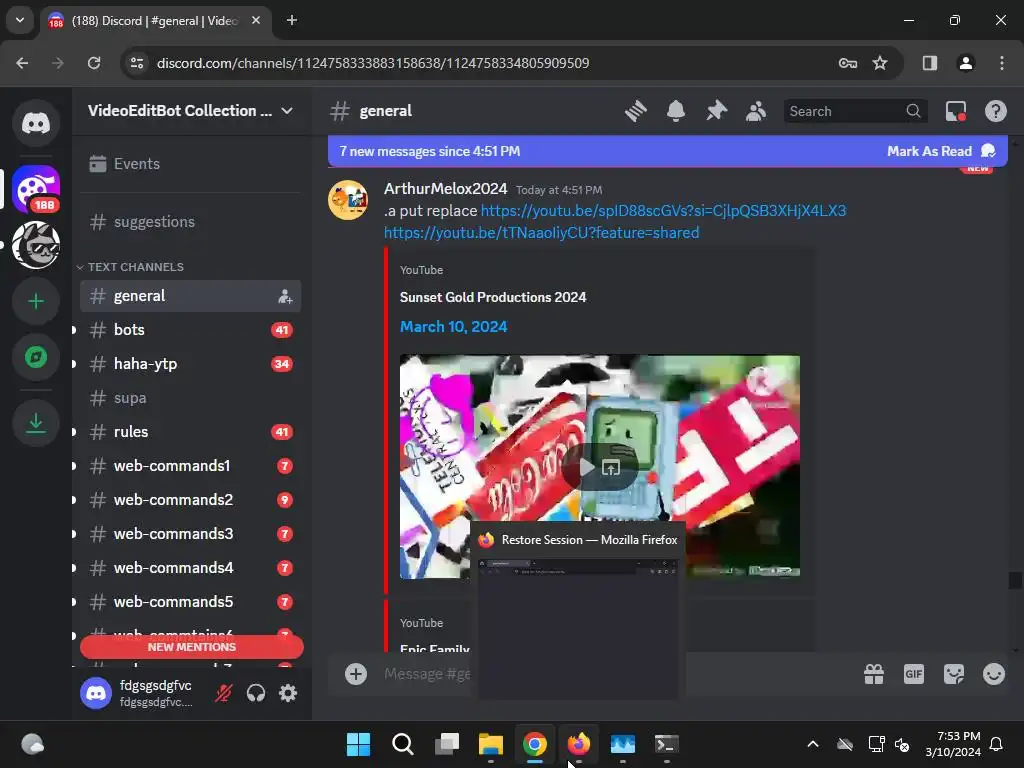
Task: Open youtu.be/tTNaaoliyCU link
Action: [541, 233]
